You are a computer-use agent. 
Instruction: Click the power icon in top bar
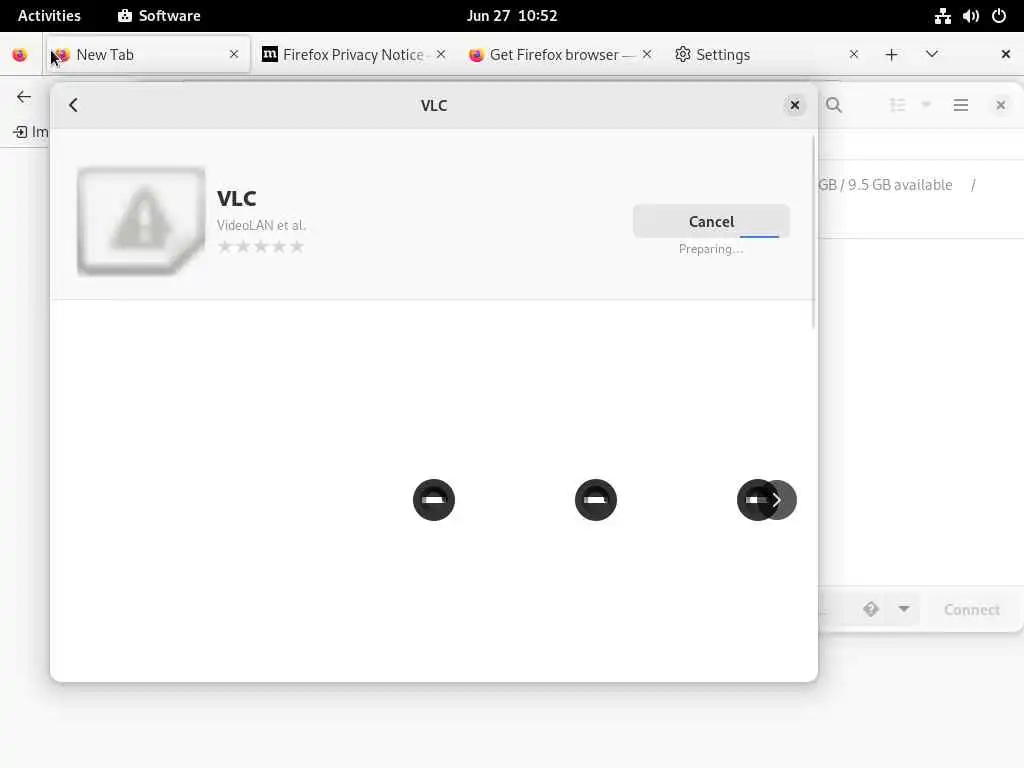(999, 16)
